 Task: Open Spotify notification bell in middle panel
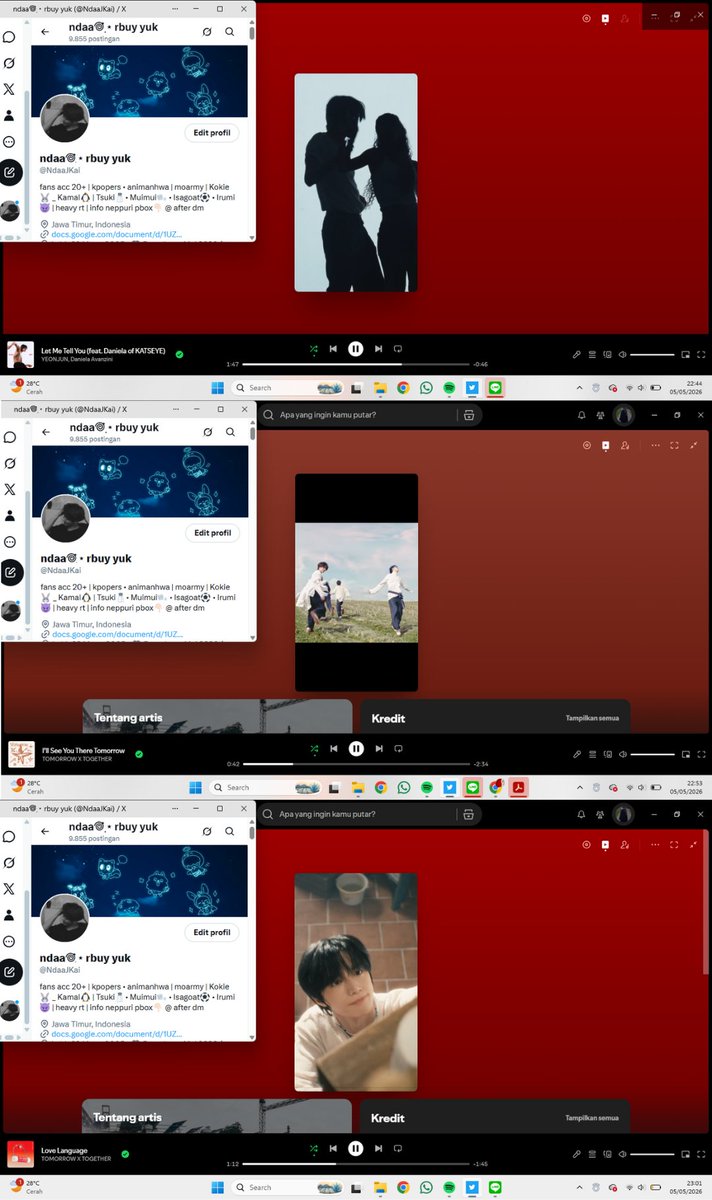[581, 415]
